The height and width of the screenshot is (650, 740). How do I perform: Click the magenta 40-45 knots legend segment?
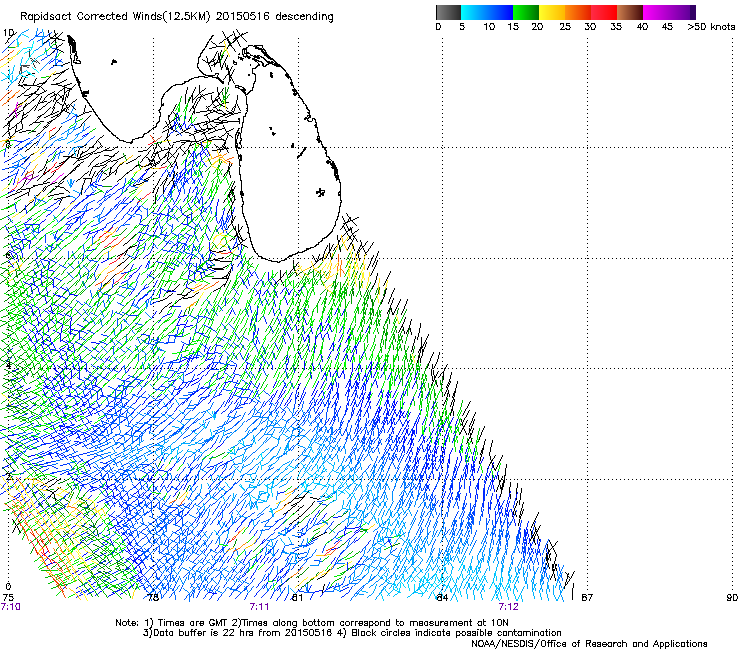click(x=656, y=12)
